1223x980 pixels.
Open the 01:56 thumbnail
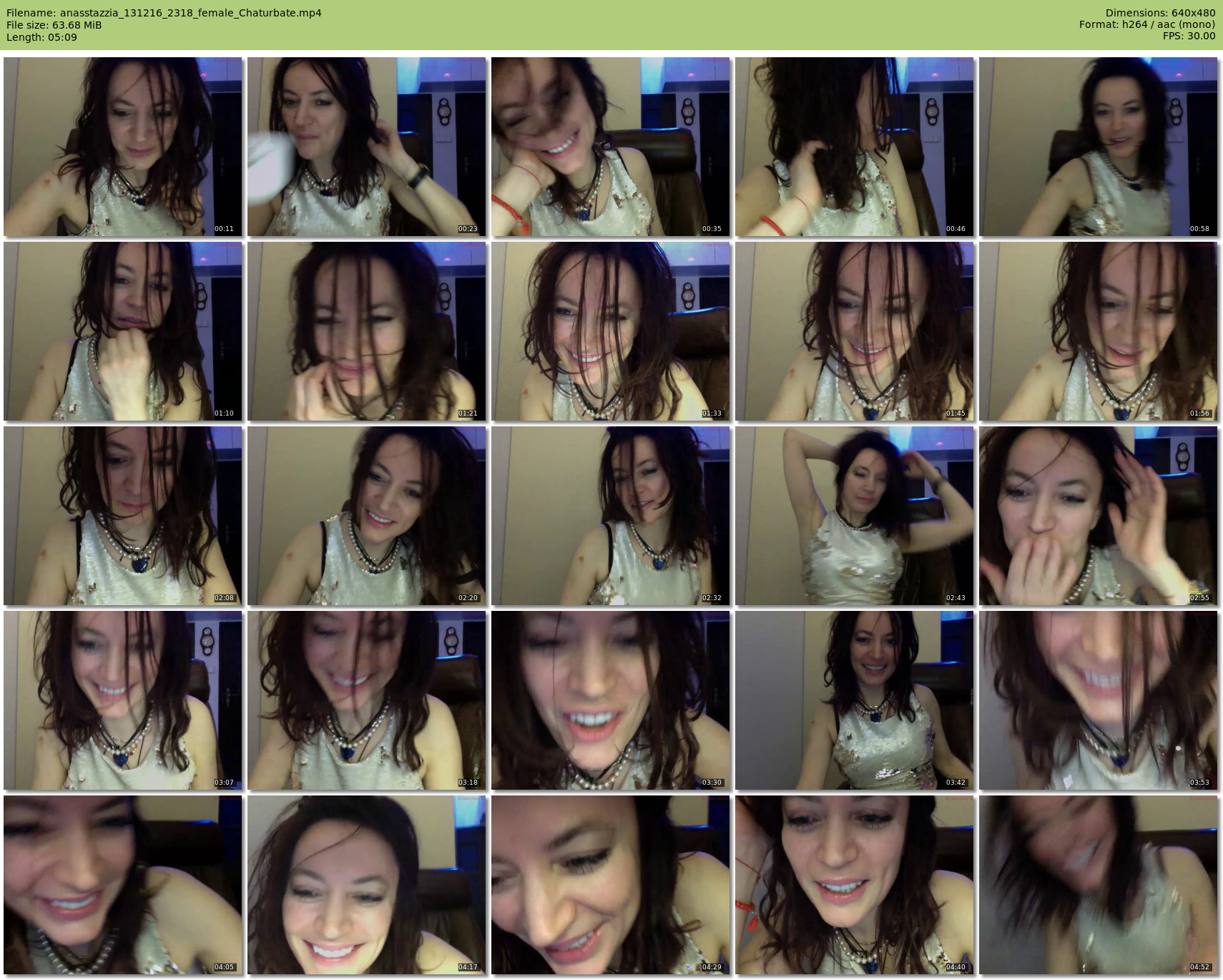click(x=1099, y=331)
